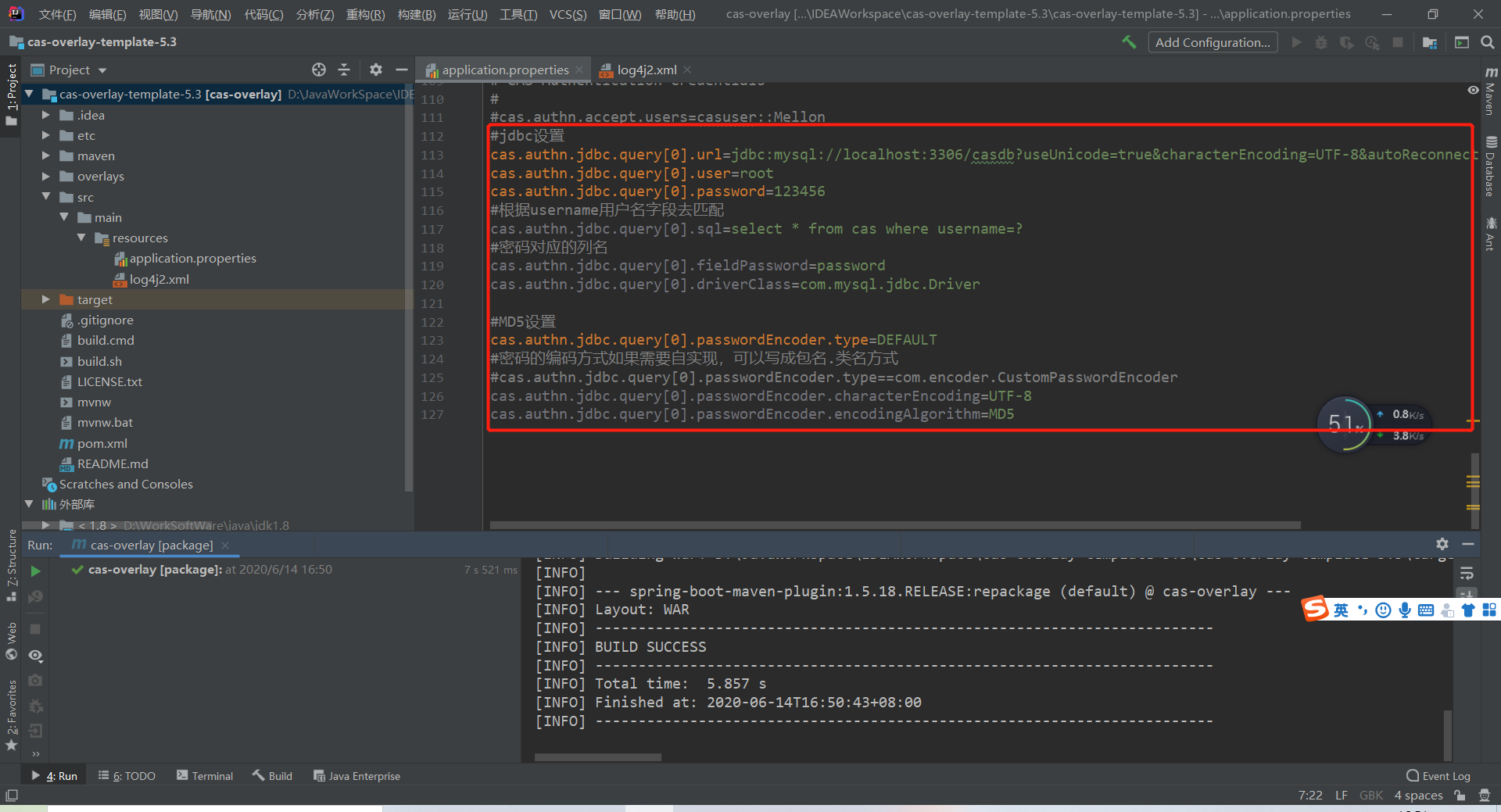Image resolution: width=1501 pixels, height=812 pixels.
Task: Select the application.properties editor tab
Action: coord(505,70)
